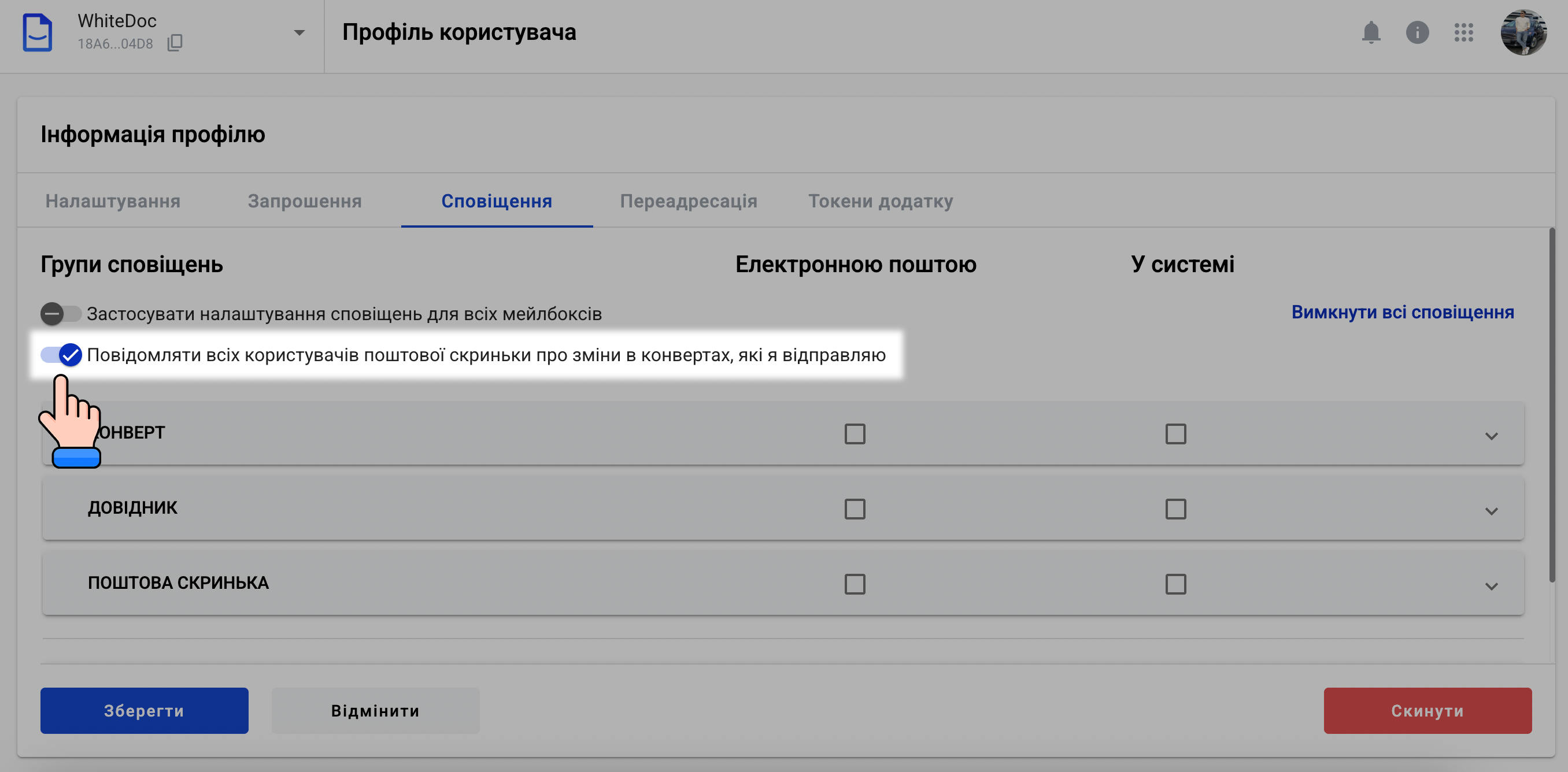The height and width of the screenshot is (772, 1568).
Task: Switch to the Налаштування tab
Action: (x=113, y=201)
